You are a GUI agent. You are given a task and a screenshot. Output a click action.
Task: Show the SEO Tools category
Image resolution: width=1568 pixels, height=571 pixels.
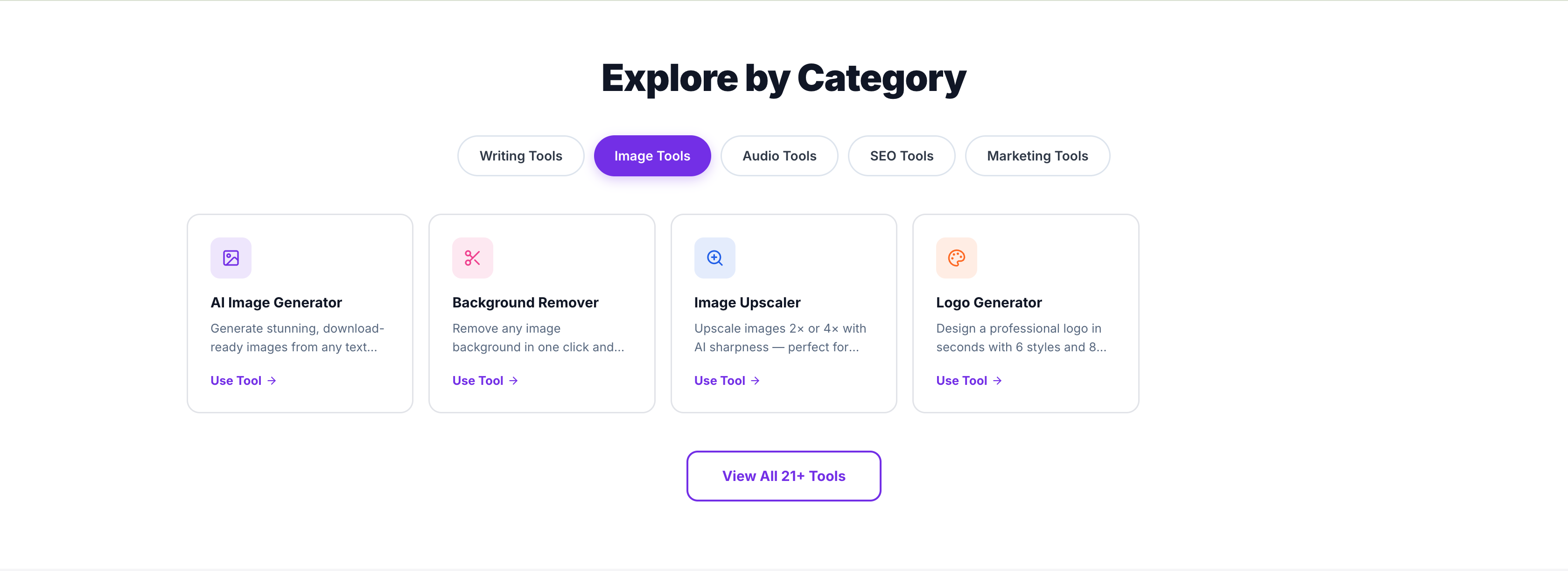[902, 156]
